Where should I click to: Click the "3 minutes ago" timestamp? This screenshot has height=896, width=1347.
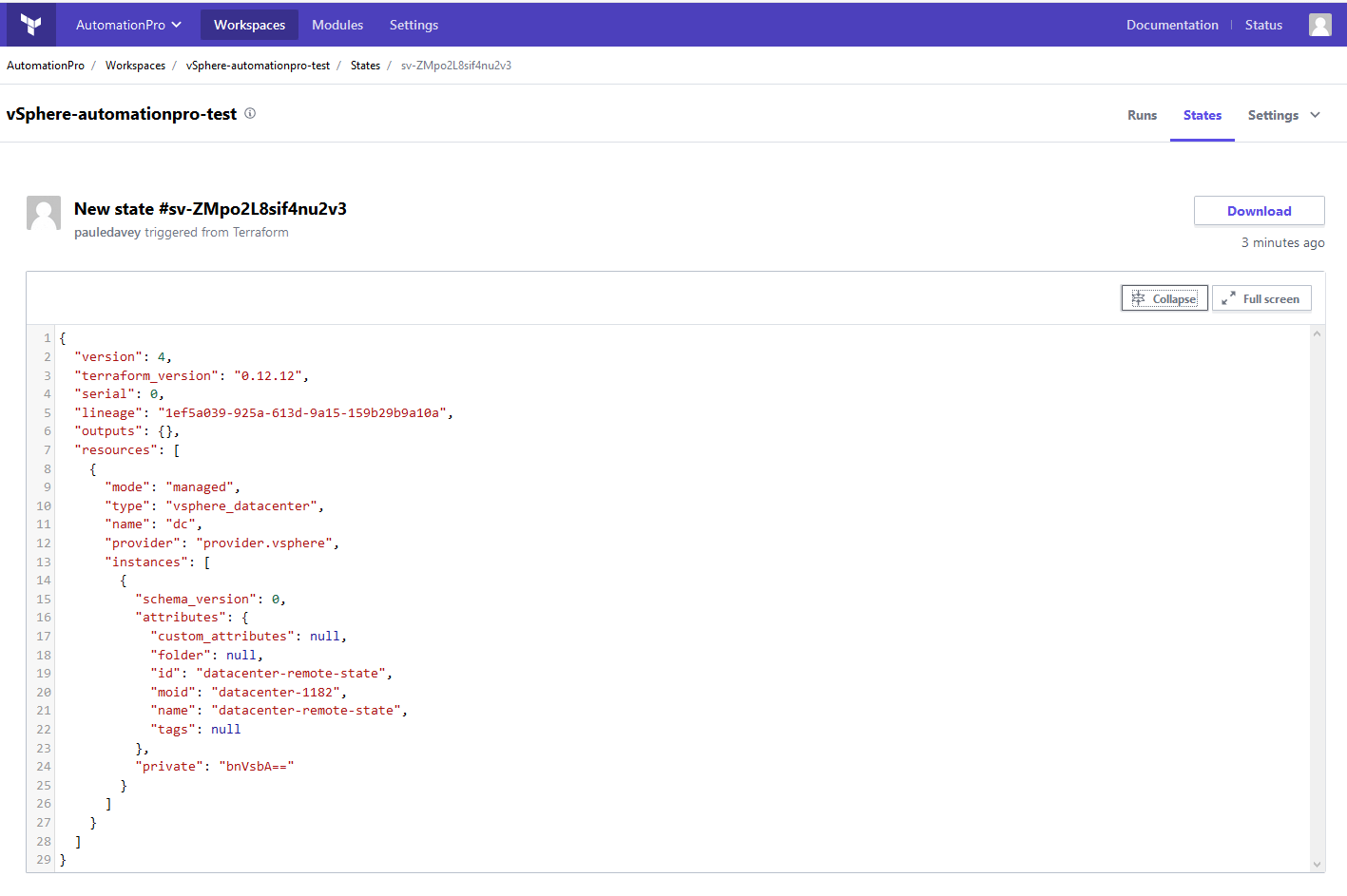[1282, 242]
